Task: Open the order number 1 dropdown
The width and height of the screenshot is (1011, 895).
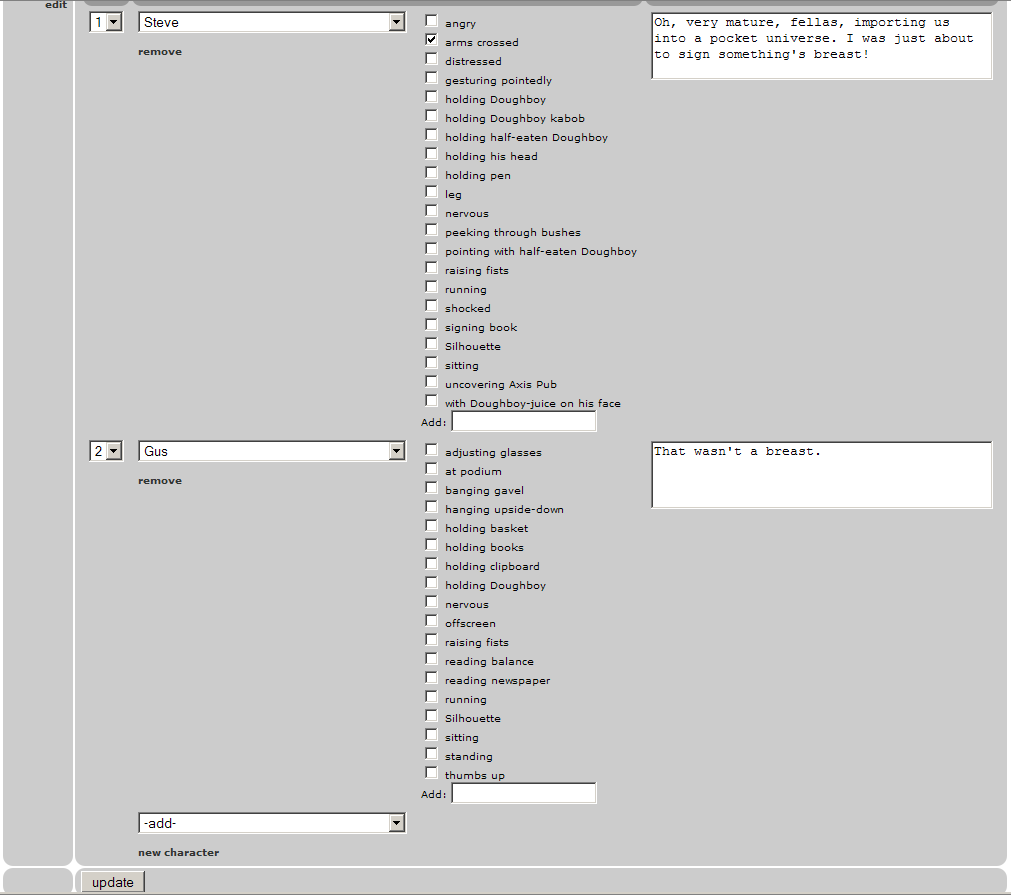Action: point(106,22)
